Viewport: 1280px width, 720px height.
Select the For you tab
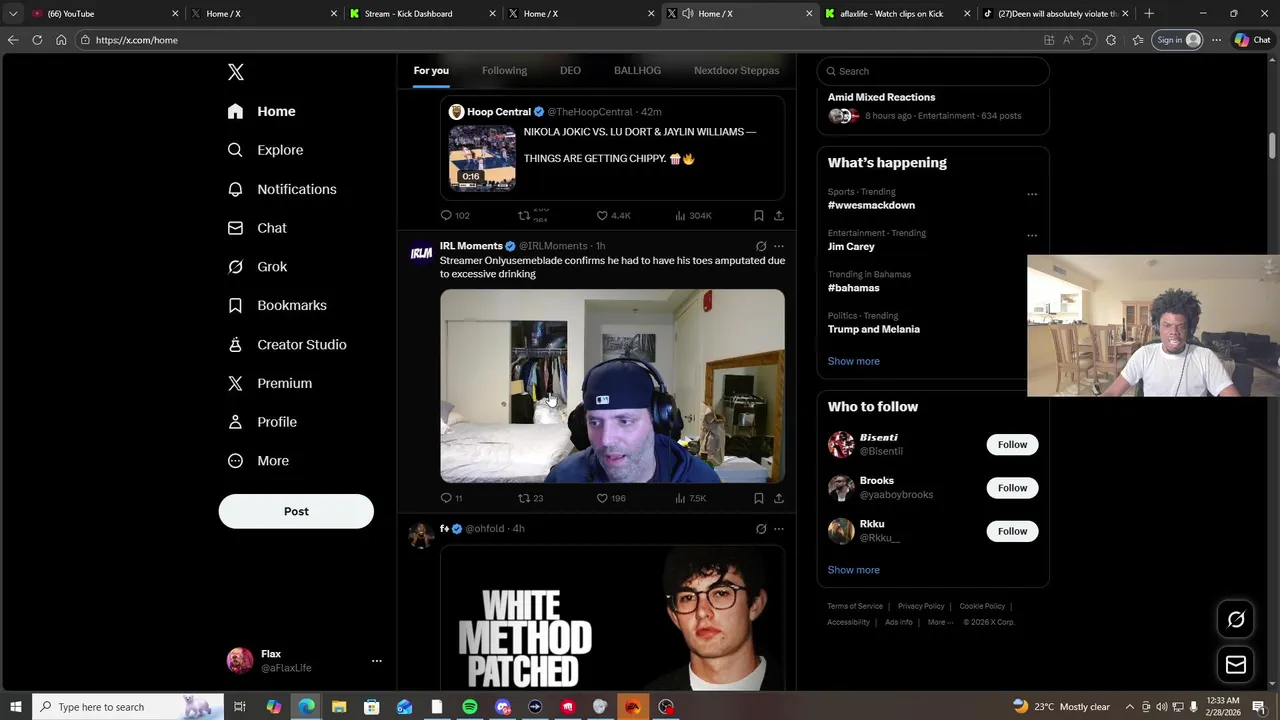pyautogui.click(x=431, y=70)
